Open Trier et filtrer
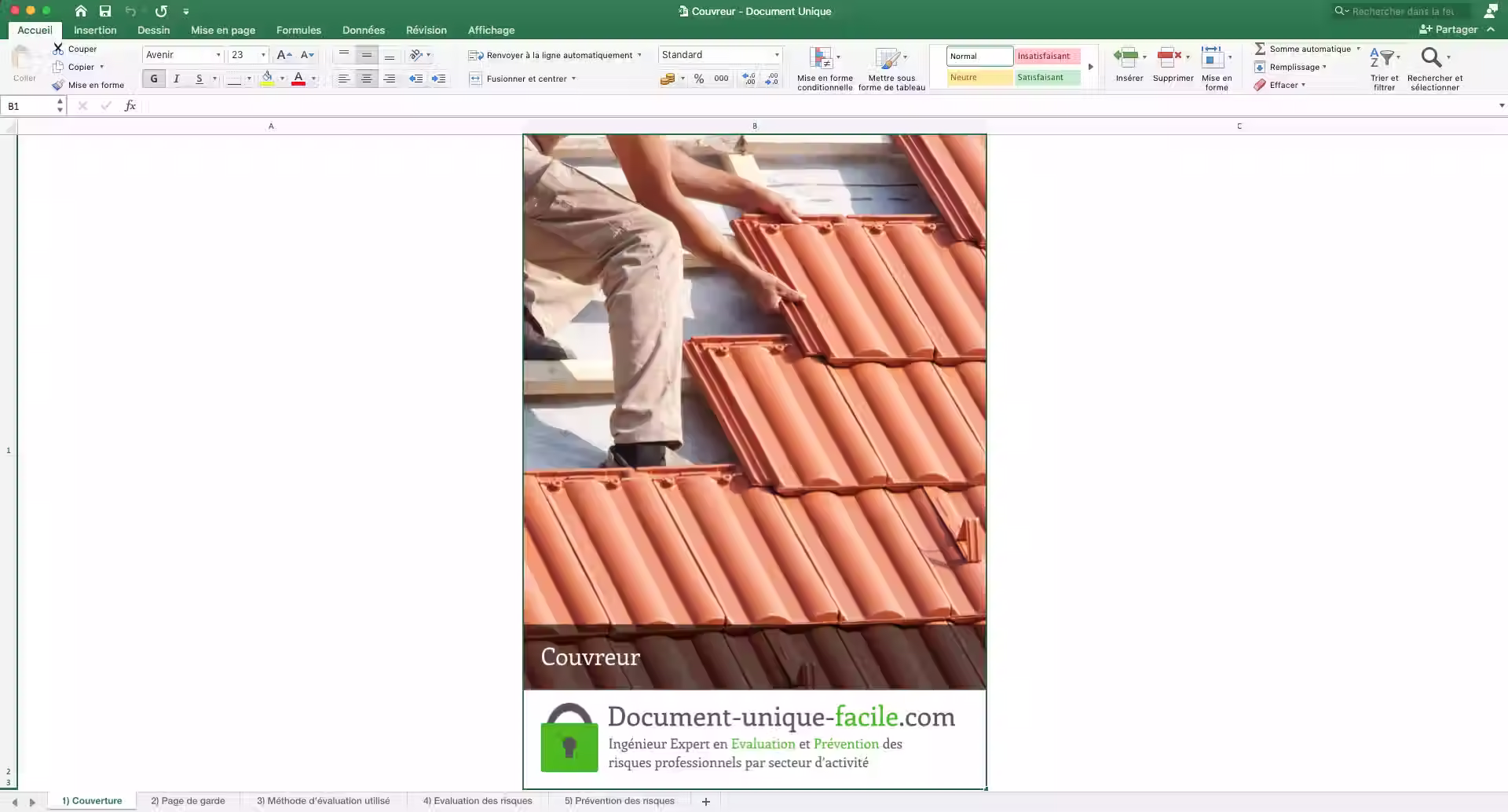This screenshot has width=1508, height=812. [1383, 67]
